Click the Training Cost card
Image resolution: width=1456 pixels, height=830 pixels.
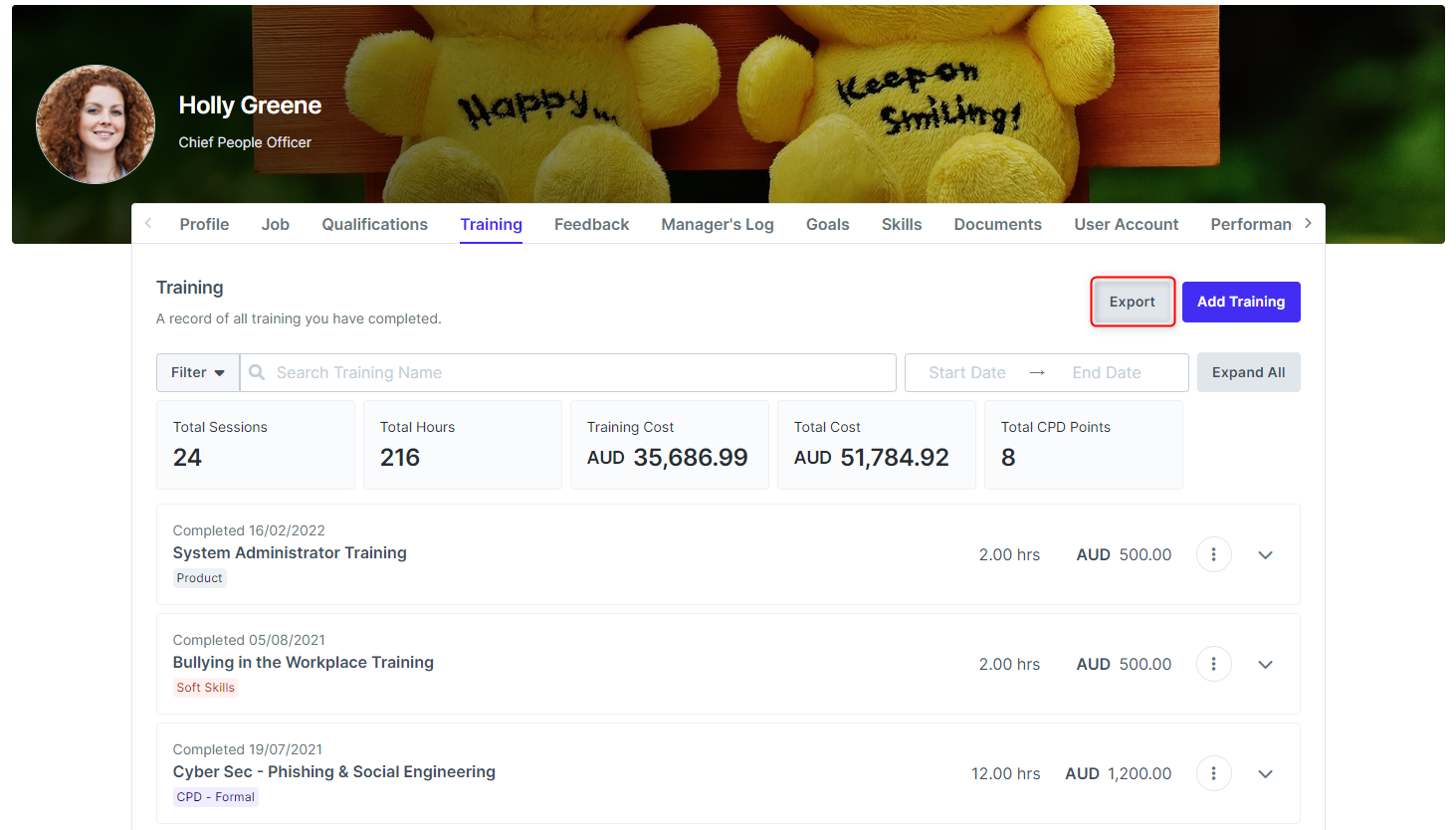(670, 445)
